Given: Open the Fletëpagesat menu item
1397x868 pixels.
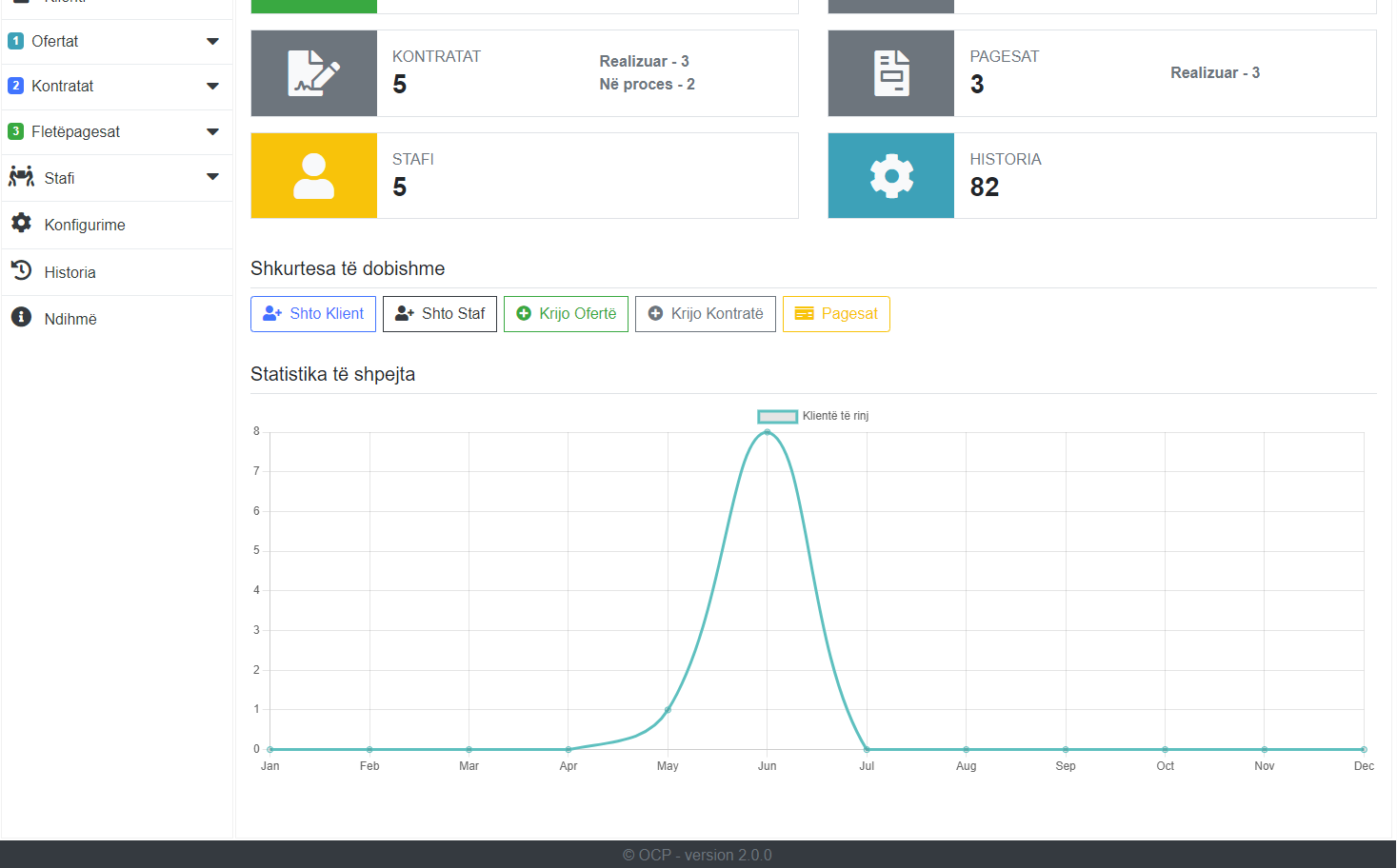Looking at the screenshot, I should pyautogui.click(x=117, y=132).
